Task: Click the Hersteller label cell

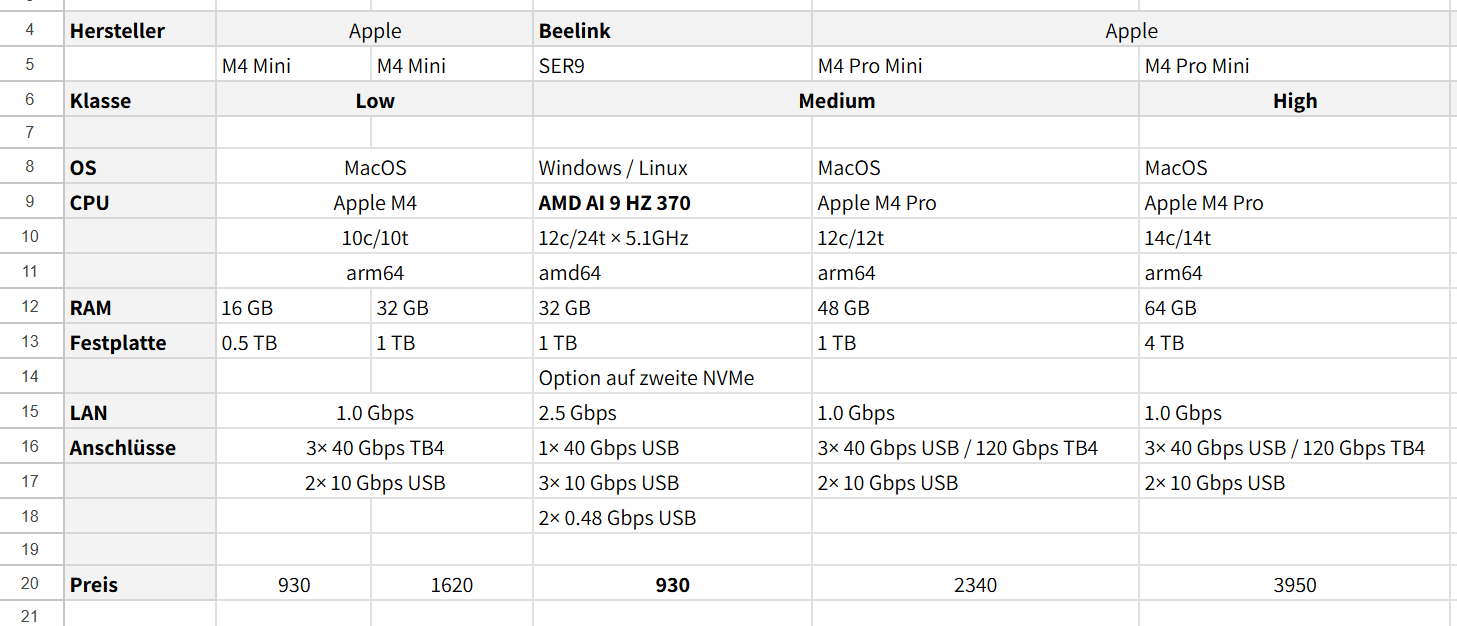Action: pos(140,30)
